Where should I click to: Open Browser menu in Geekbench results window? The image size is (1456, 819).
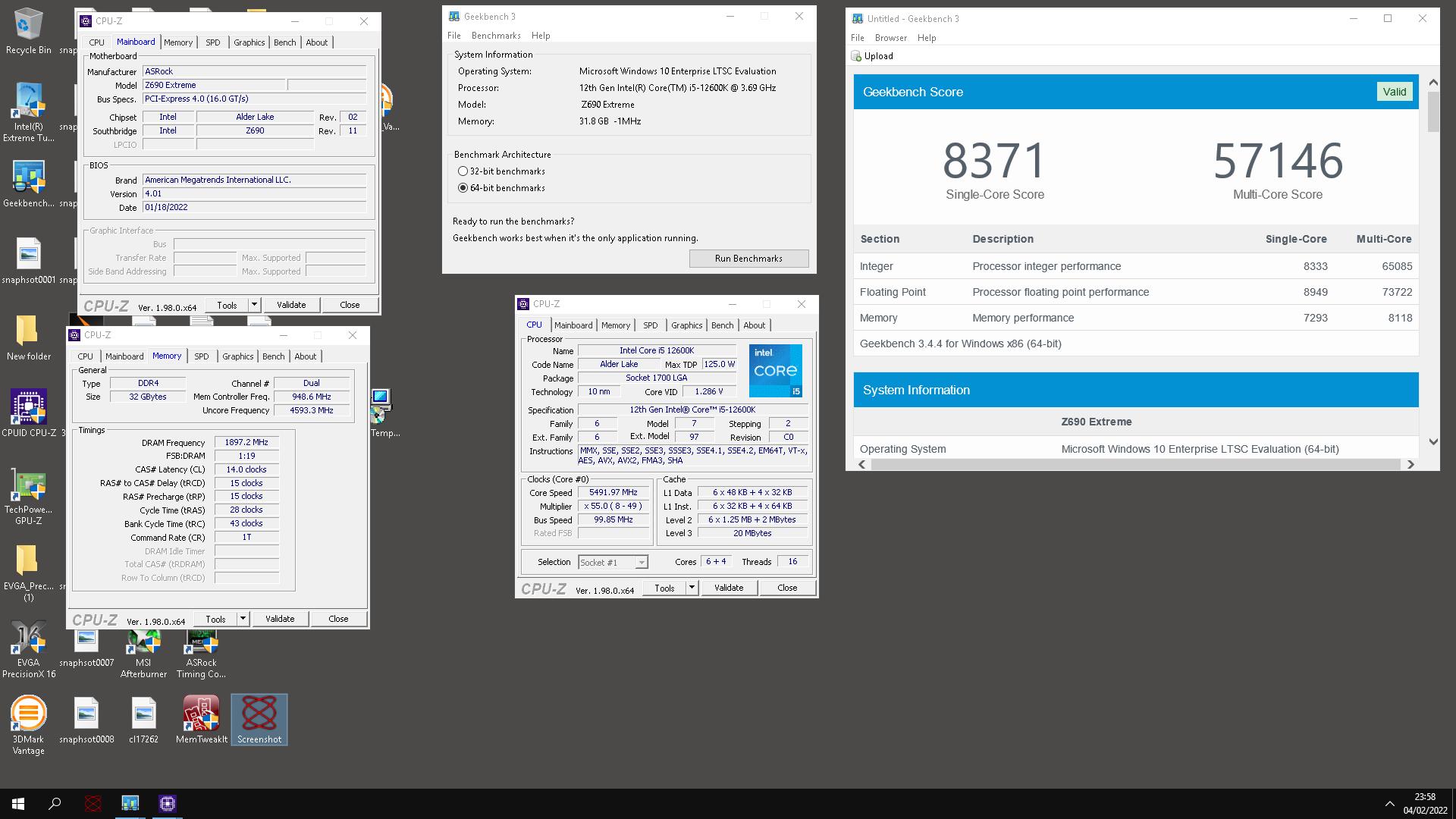pos(890,38)
